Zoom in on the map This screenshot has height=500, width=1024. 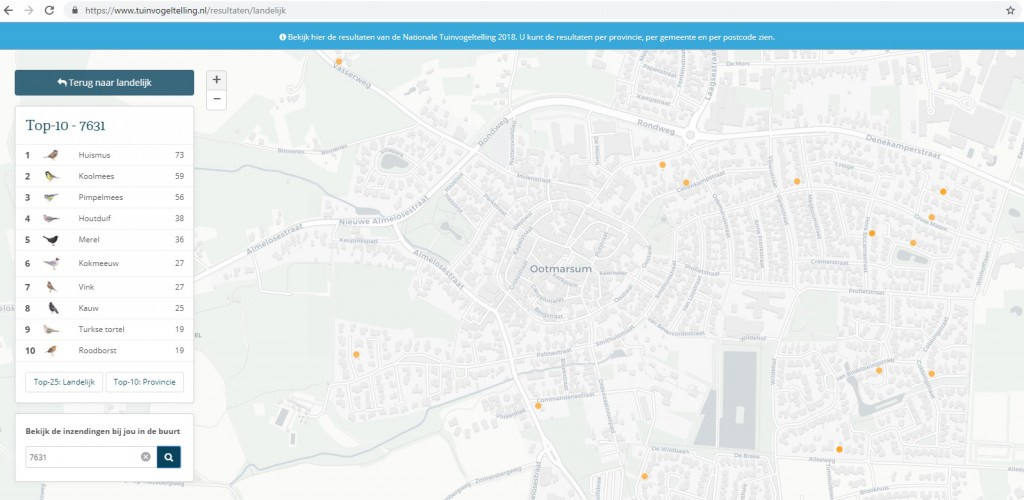[x=217, y=80]
